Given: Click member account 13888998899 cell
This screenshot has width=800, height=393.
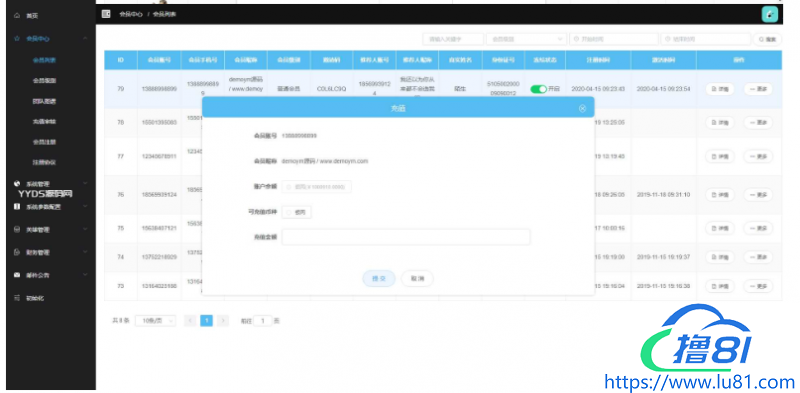Looking at the screenshot, I should pos(159,89).
